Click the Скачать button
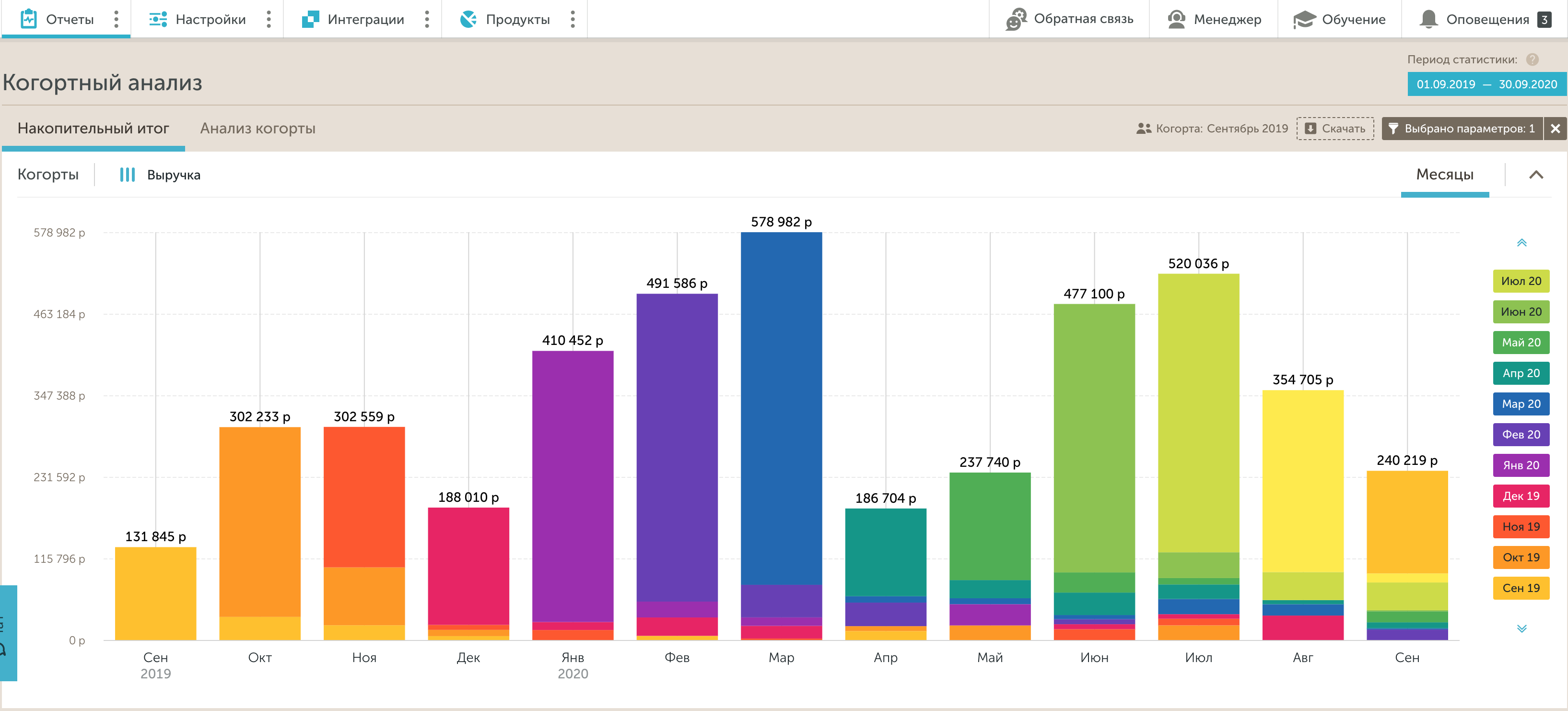This screenshot has height=711, width=1568. pos(1335,129)
